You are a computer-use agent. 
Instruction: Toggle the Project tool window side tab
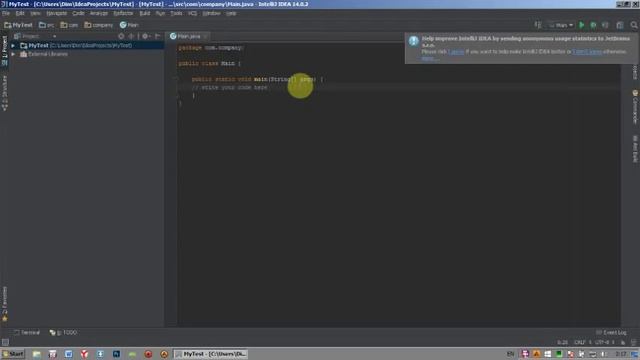[x=4, y=51]
